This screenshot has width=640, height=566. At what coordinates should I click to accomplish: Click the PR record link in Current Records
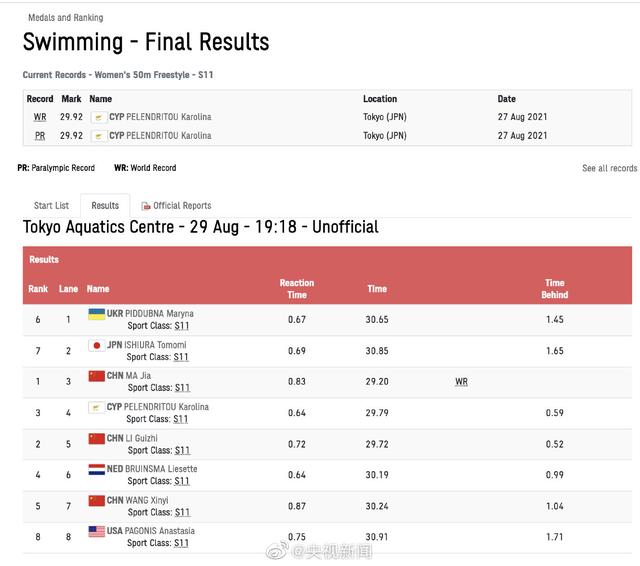tap(40, 135)
